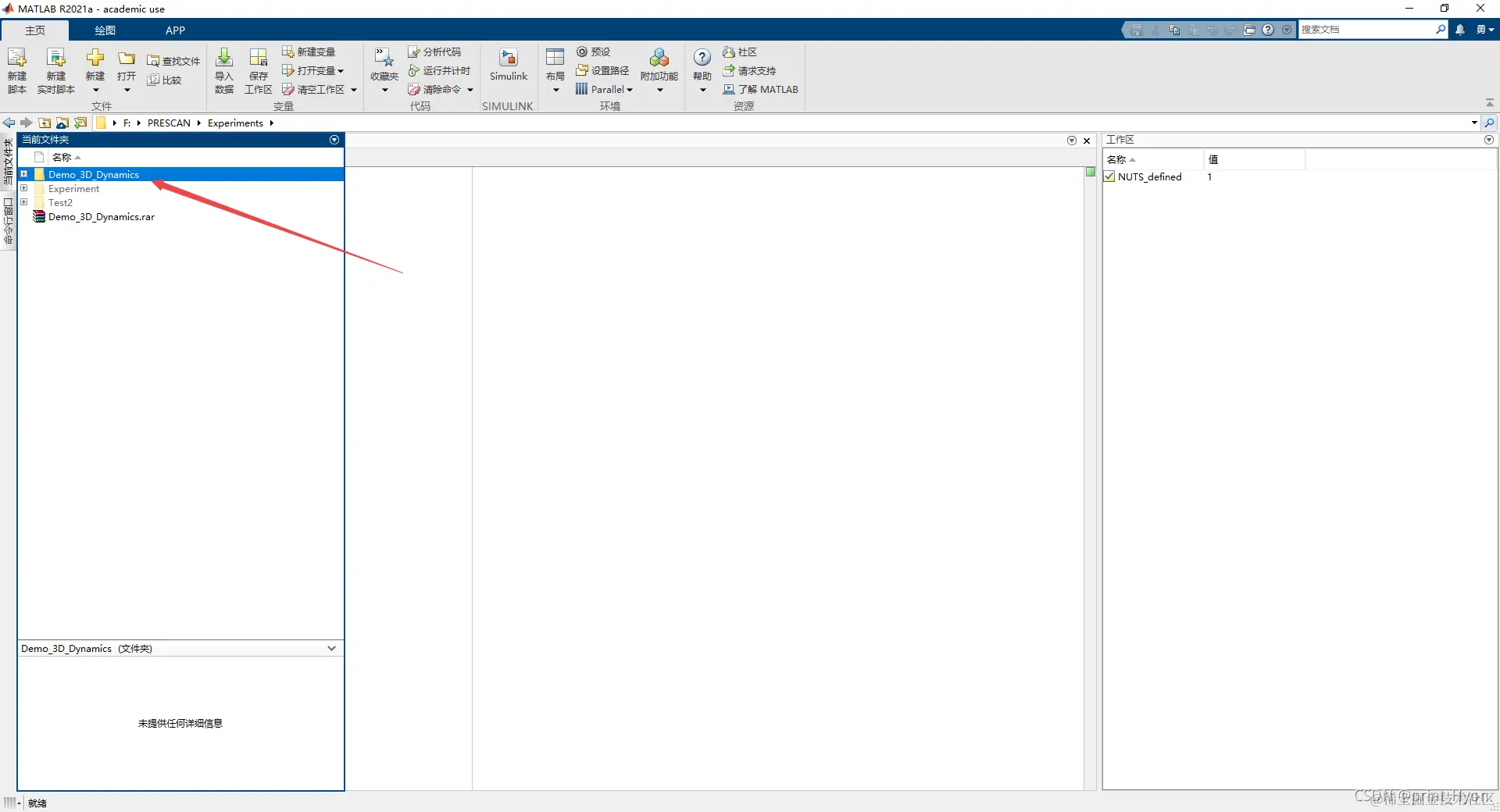
Task: Switch to the 绘图 plots tab
Action: (x=105, y=30)
